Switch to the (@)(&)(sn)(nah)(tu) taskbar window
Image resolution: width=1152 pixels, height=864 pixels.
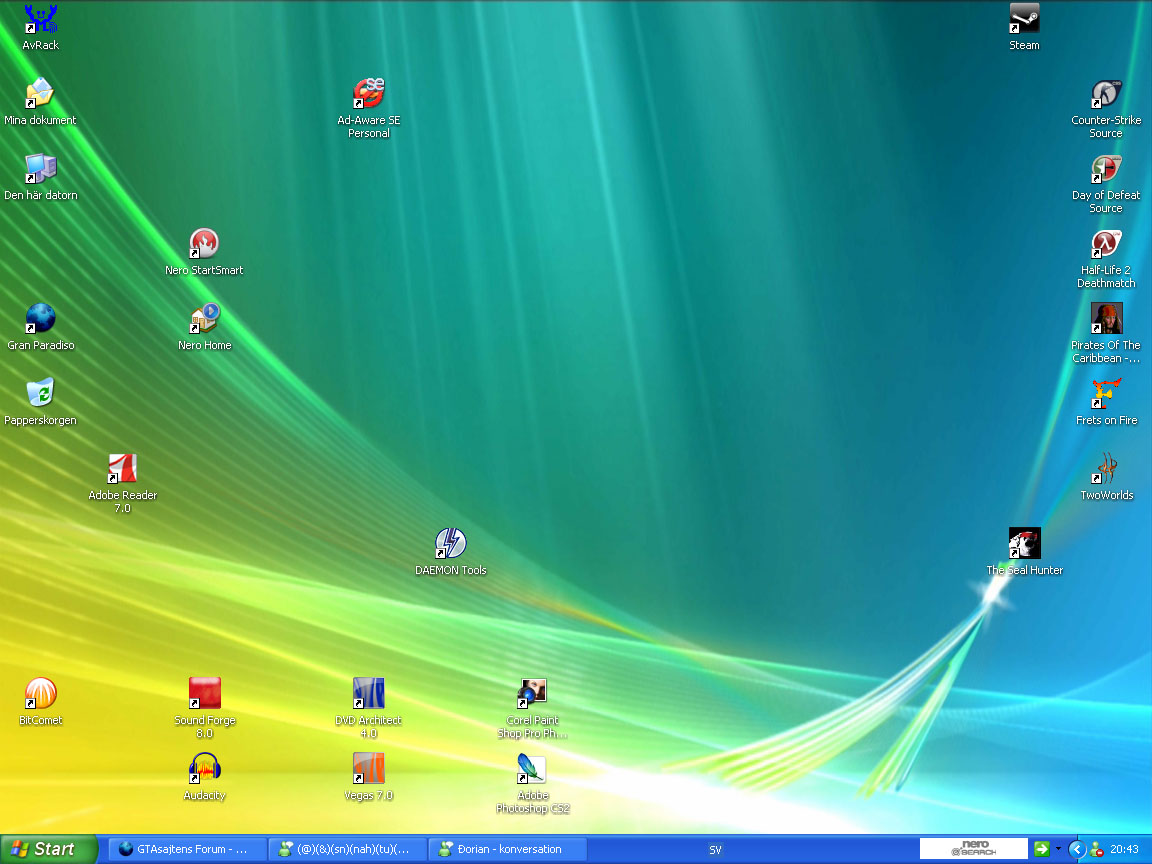[x=347, y=849]
